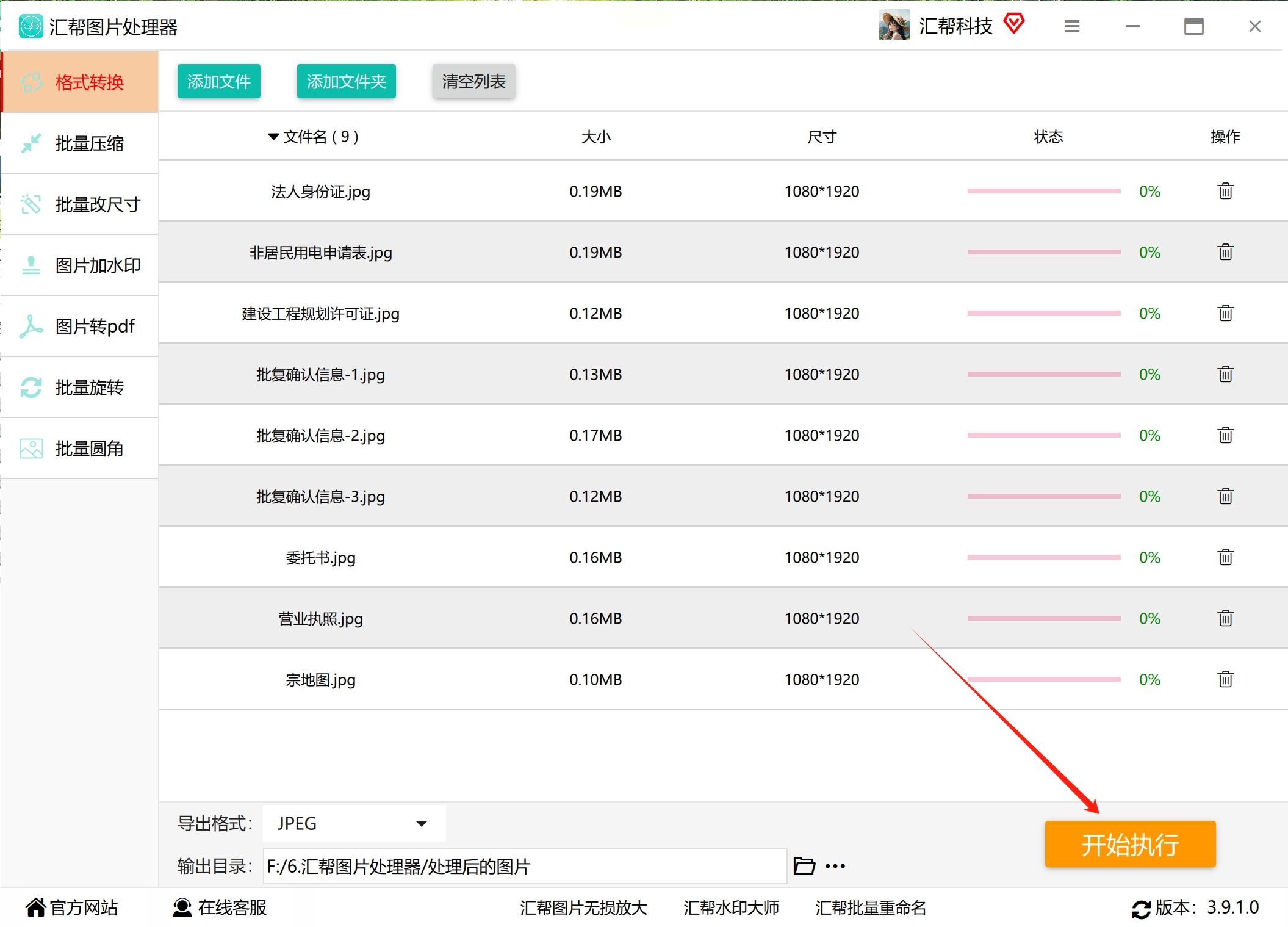Click trash icon for 委托书.jpg row
The image size is (1288, 927).
coord(1225,557)
